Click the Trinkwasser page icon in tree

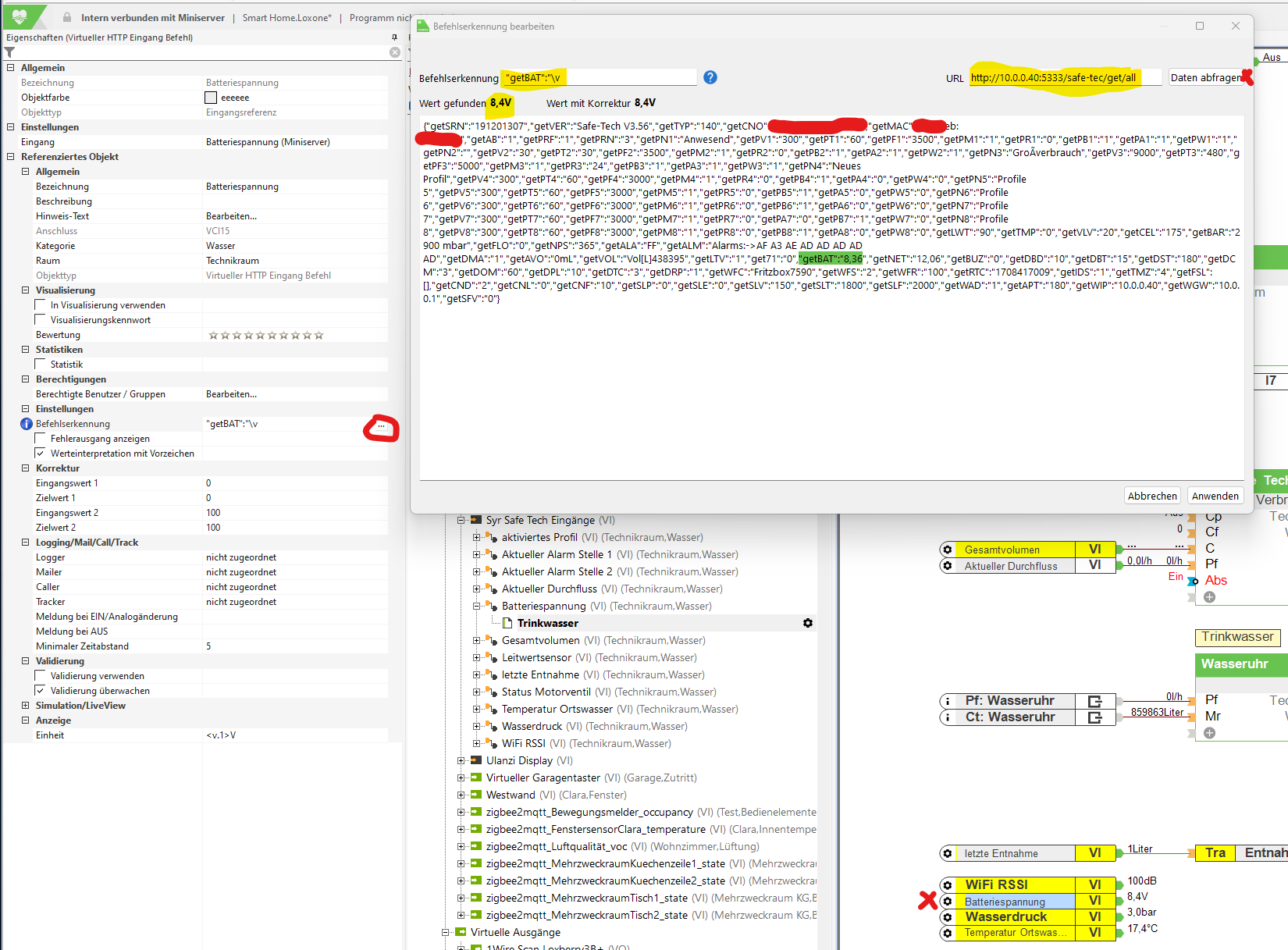(x=507, y=623)
